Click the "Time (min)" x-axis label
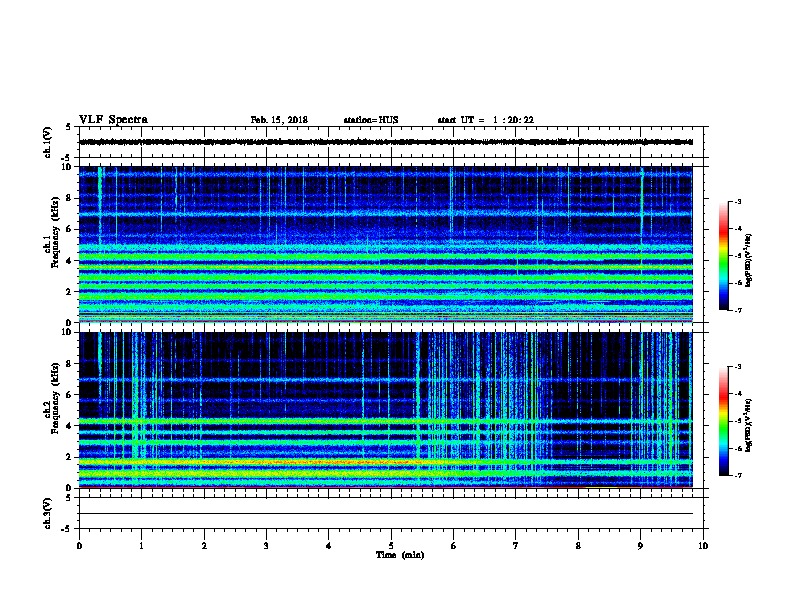The image size is (792, 612). click(x=400, y=555)
